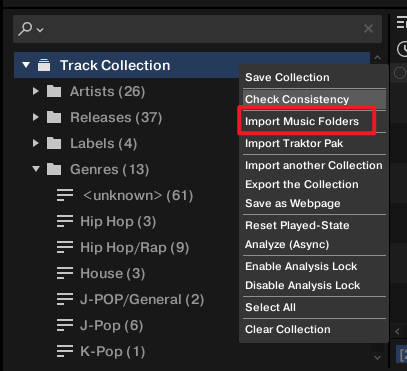This screenshot has width=407, height=371.
Task: Choose Check Consistency menu entry
Action: click(x=314, y=99)
